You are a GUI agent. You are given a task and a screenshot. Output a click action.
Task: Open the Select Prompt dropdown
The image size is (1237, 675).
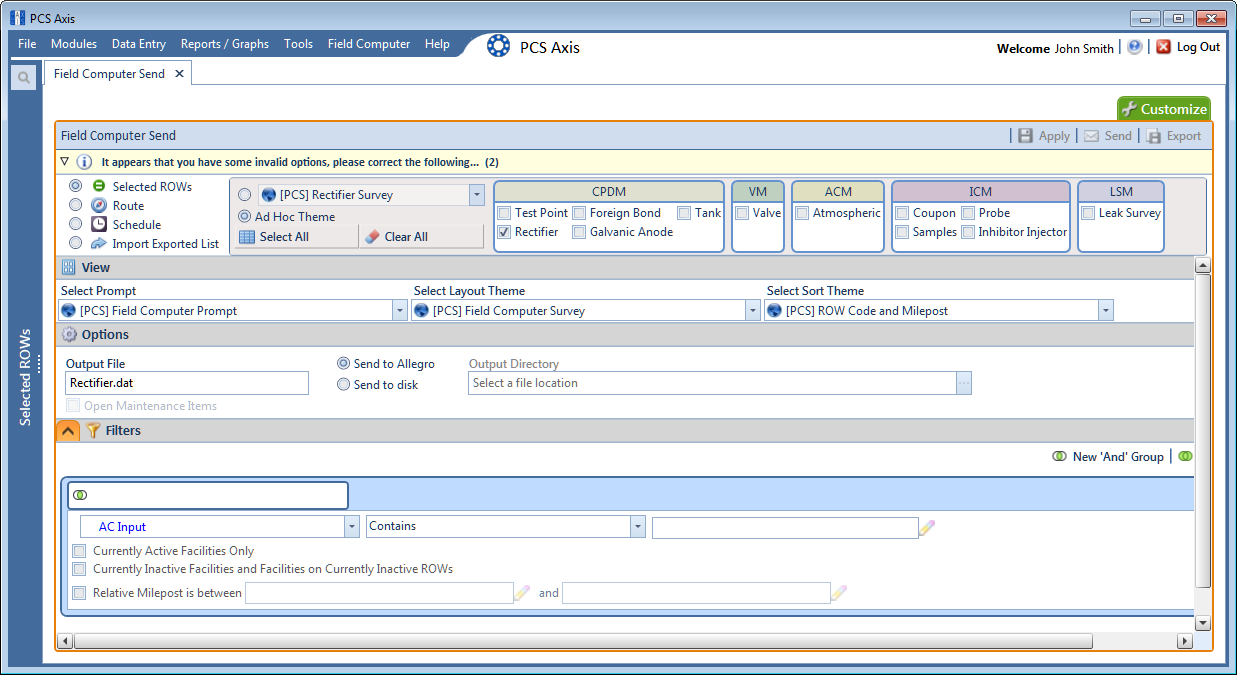click(x=400, y=311)
